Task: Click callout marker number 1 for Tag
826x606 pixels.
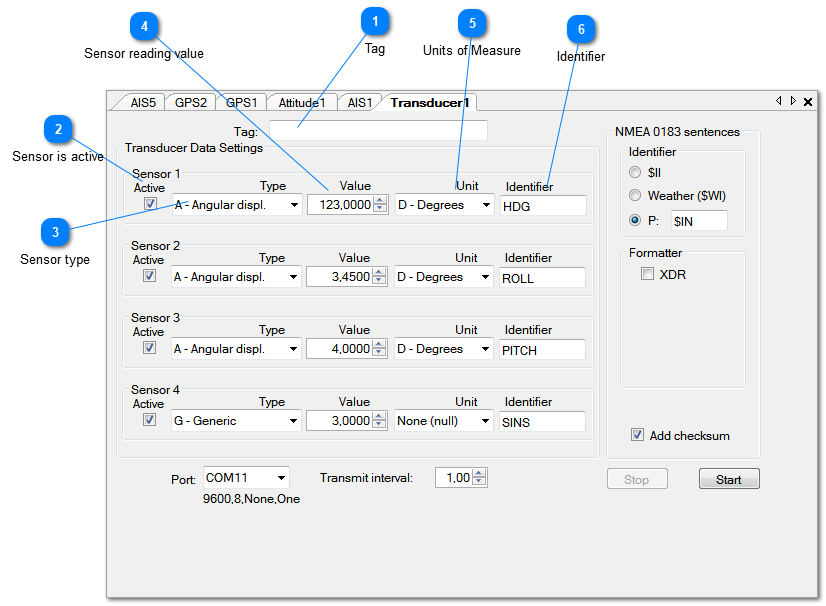Action: (x=375, y=21)
